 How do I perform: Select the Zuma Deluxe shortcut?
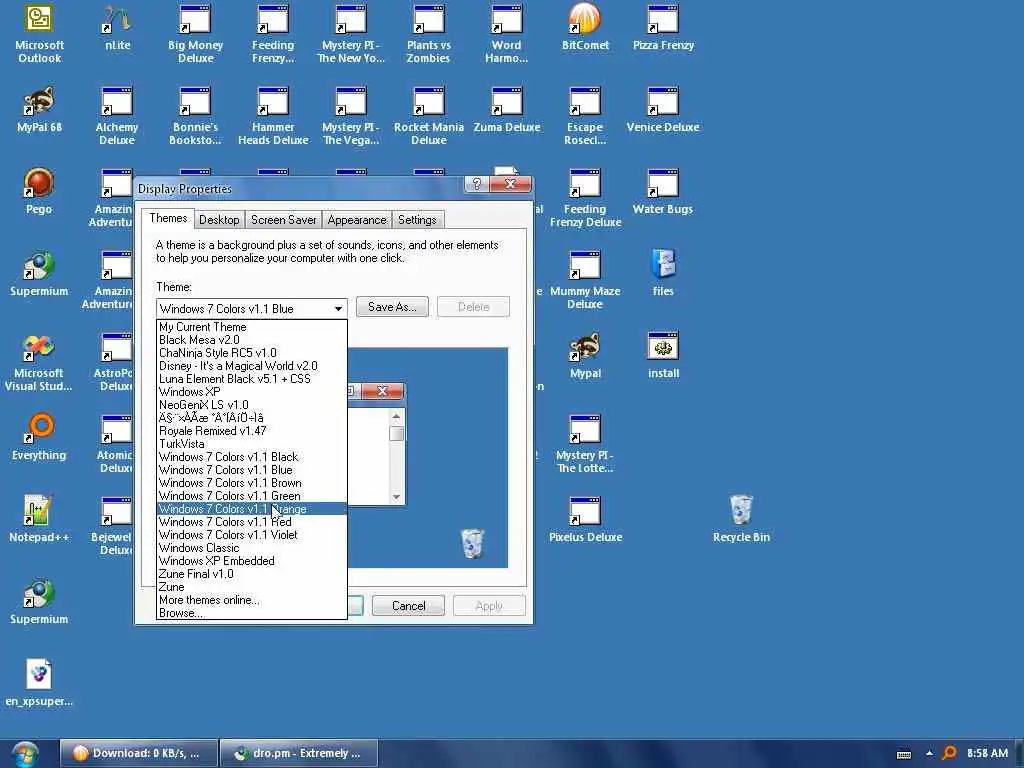tap(507, 110)
